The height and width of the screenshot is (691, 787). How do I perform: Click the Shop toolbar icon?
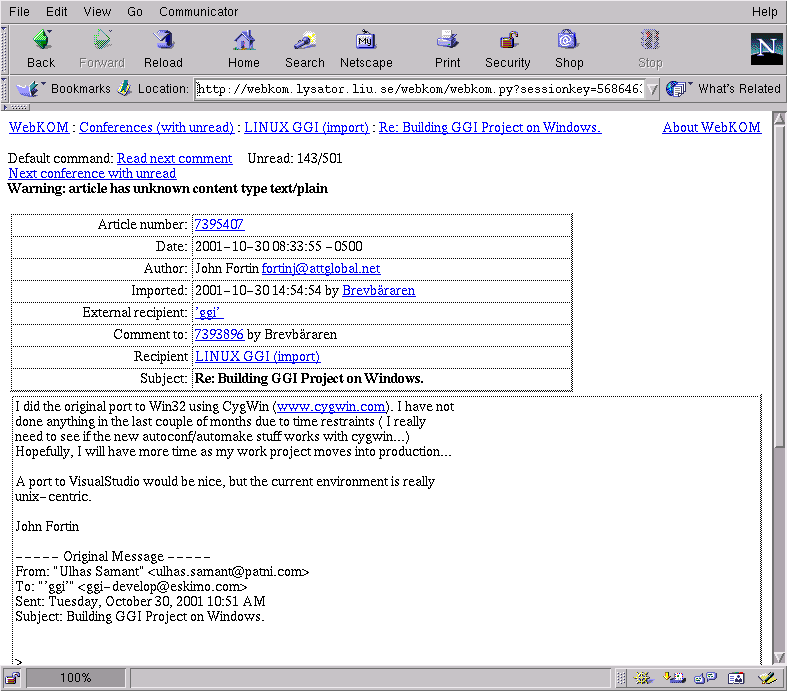pos(569,49)
